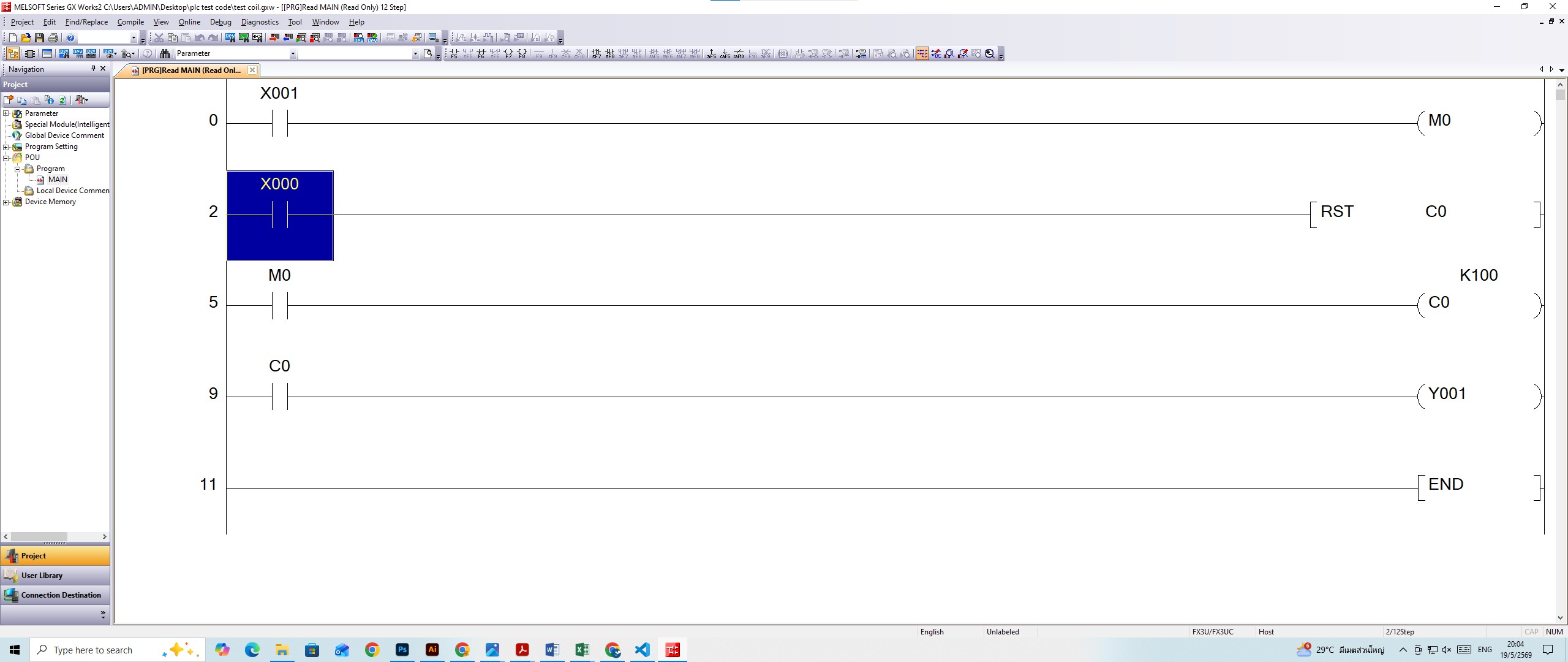
Task: Click the taskbar search box
Action: (116, 650)
